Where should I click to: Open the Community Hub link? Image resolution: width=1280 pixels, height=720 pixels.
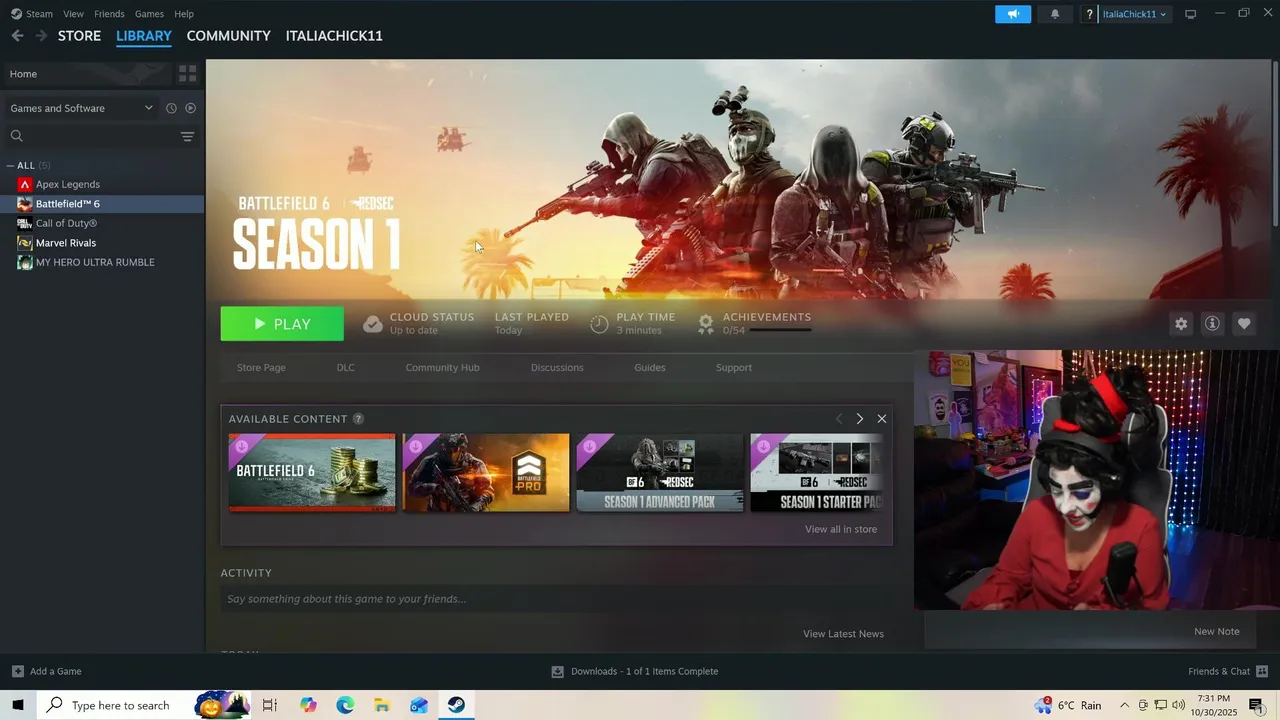(x=442, y=368)
